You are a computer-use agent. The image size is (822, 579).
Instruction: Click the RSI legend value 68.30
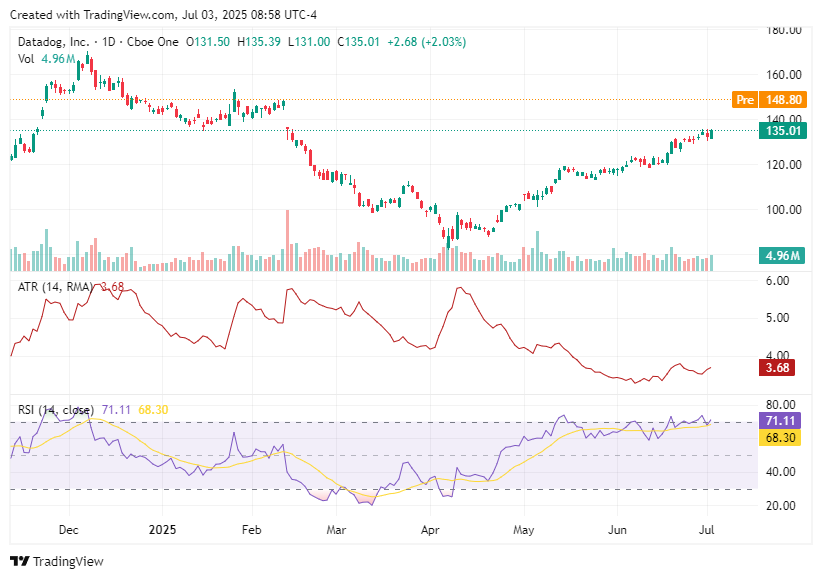pyautogui.click(x=153, y=410)
